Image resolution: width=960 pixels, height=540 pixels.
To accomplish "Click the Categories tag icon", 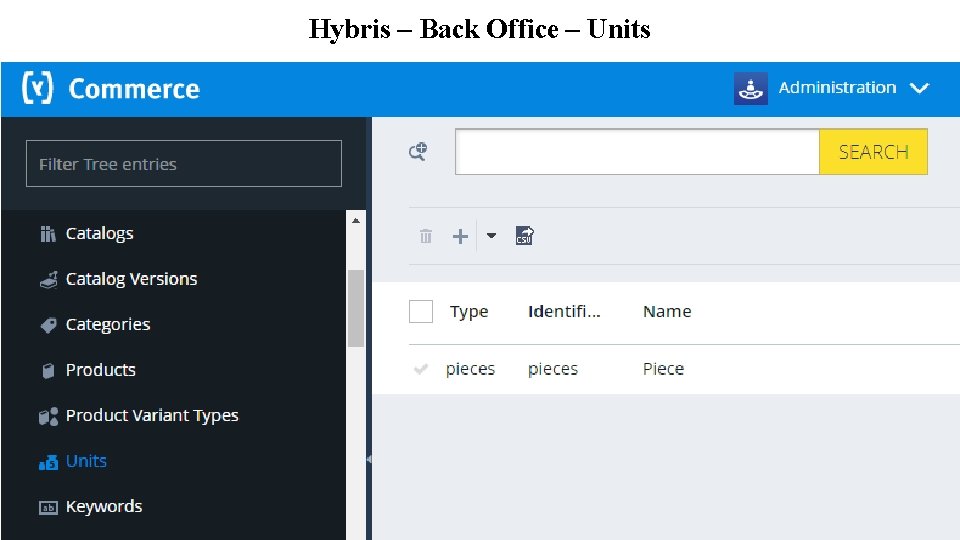I will coord(48,325).
